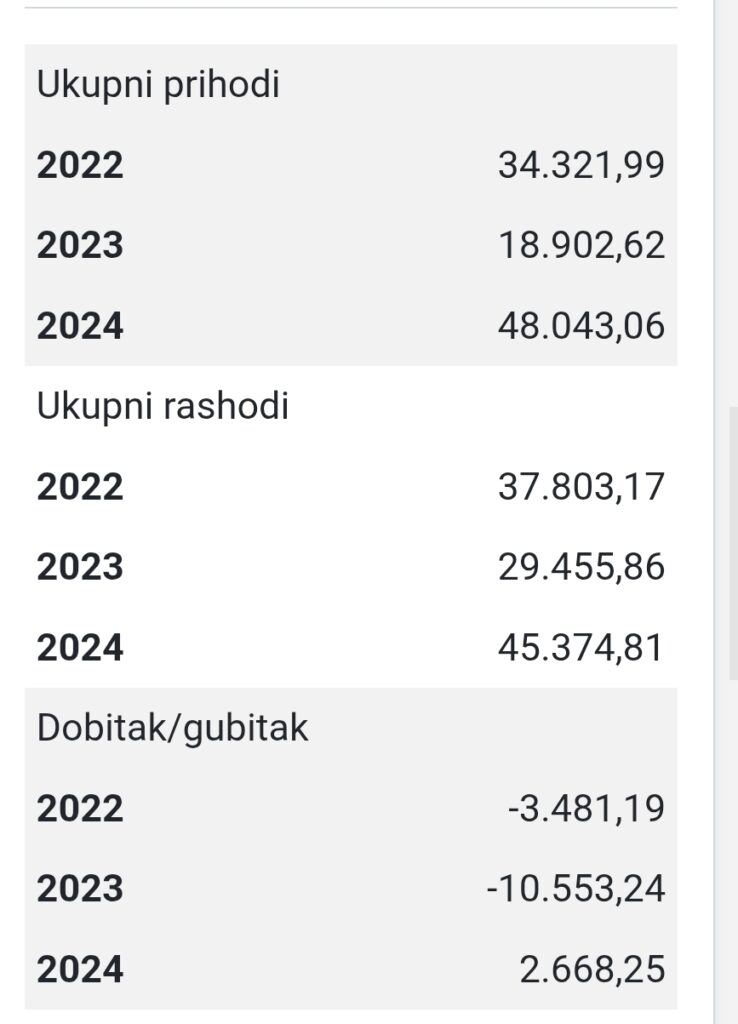Click the "Ukupni prihodi" section heading
The width and height of the screenshot is (738, 1024).
coord(158,85)
